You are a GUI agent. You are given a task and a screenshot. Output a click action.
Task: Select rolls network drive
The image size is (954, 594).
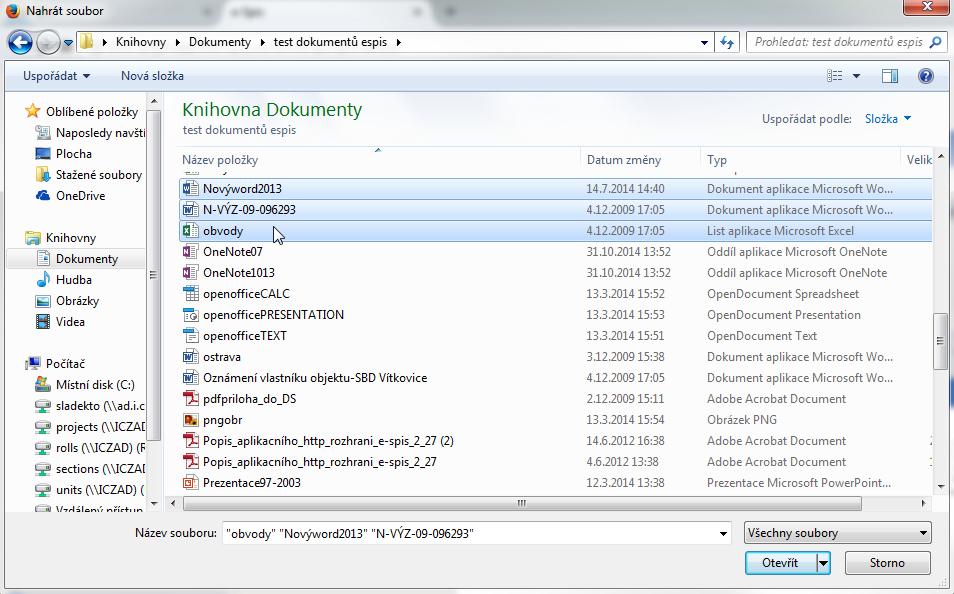coord(100,448)
